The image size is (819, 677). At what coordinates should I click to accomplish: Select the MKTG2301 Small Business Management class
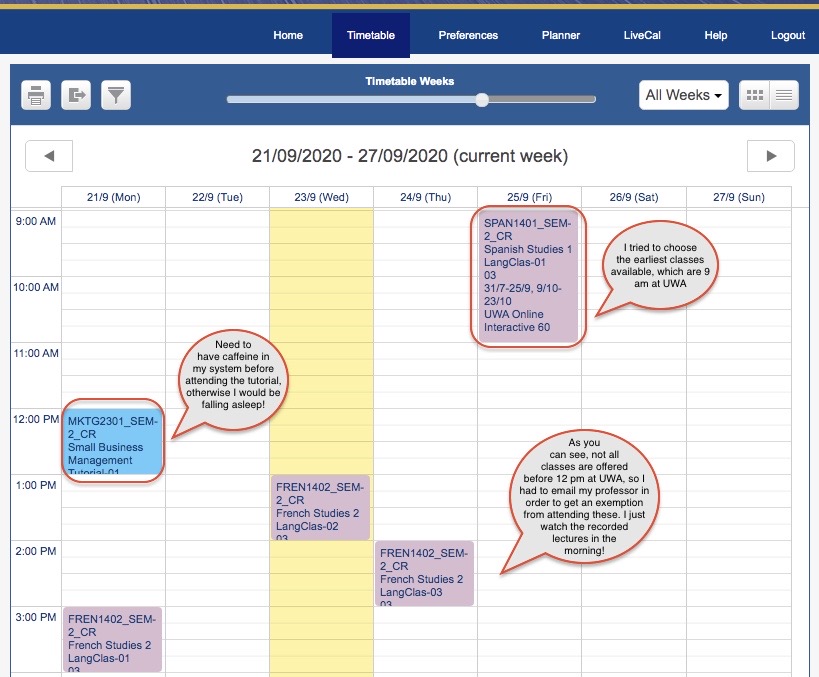tap(112, 441)
